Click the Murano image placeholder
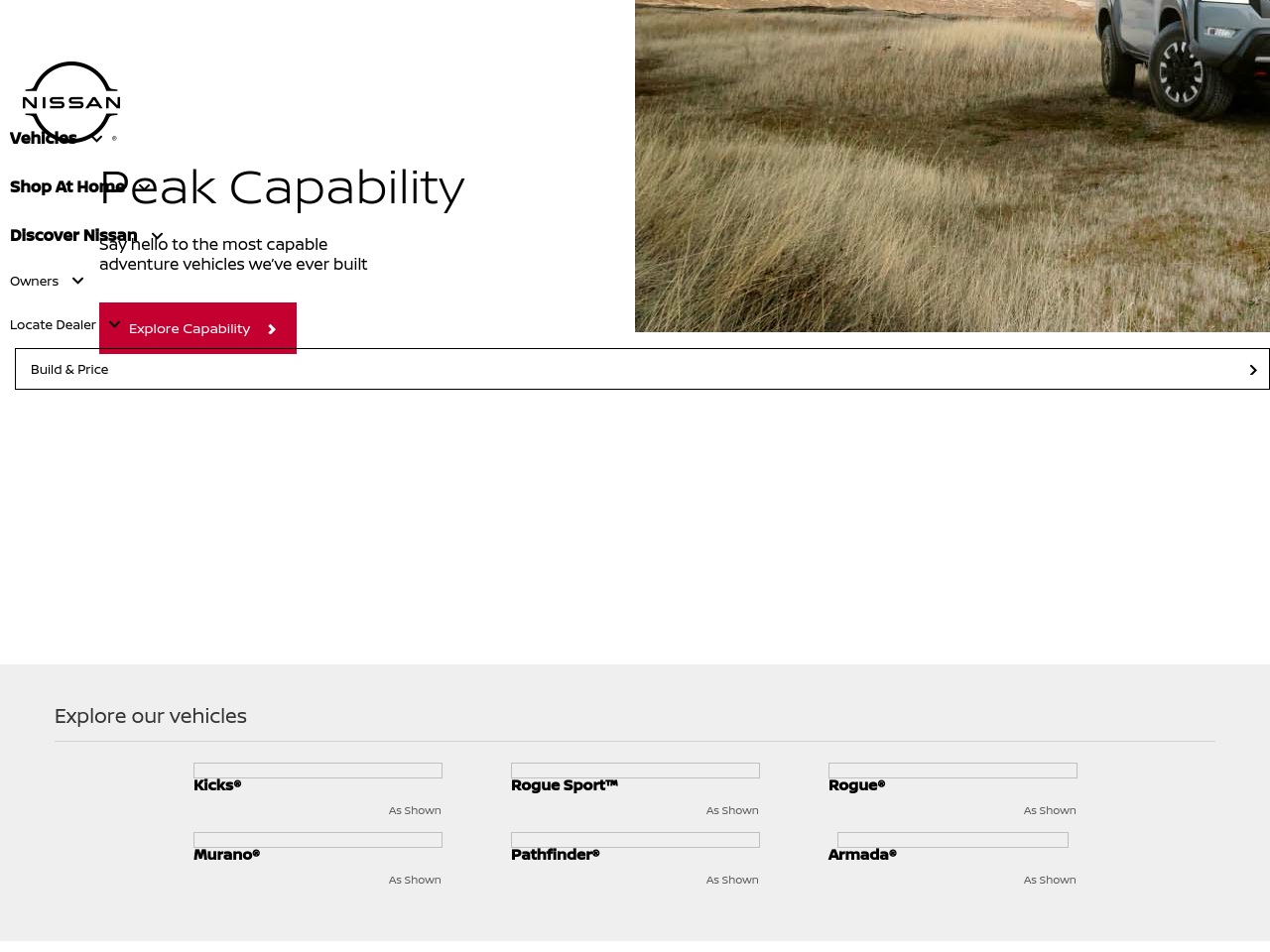 pos(317,840)
